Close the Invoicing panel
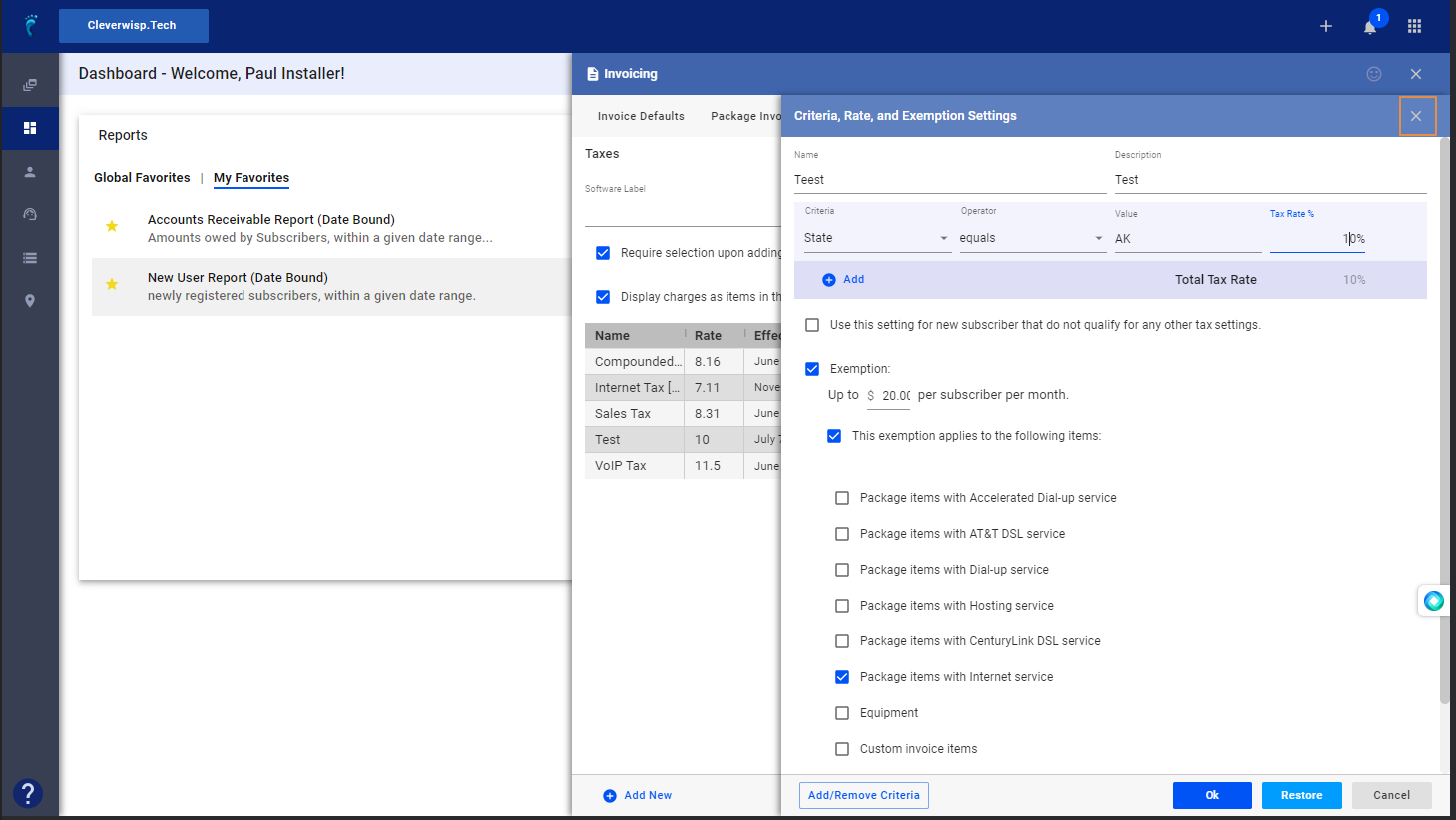This screenshot has width=1456, height=820. [1416, 74]
